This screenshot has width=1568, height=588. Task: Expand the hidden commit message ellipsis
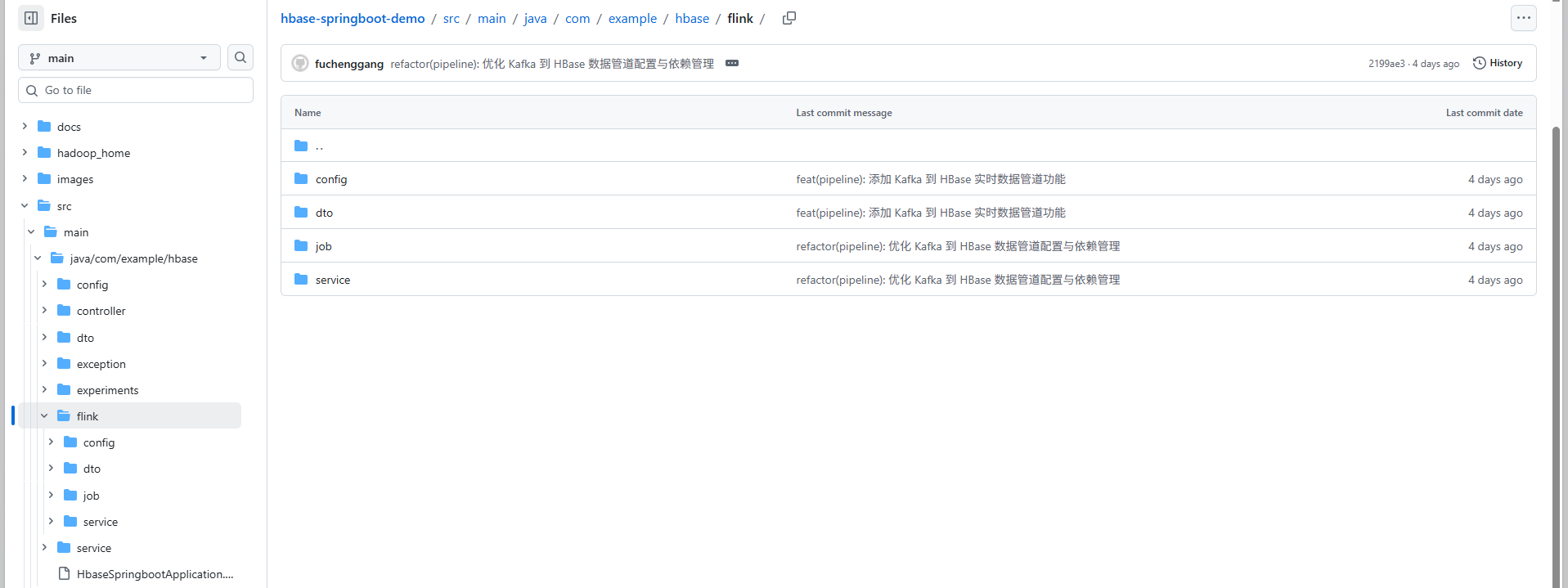pyautogui.click(x=732, y=63)
